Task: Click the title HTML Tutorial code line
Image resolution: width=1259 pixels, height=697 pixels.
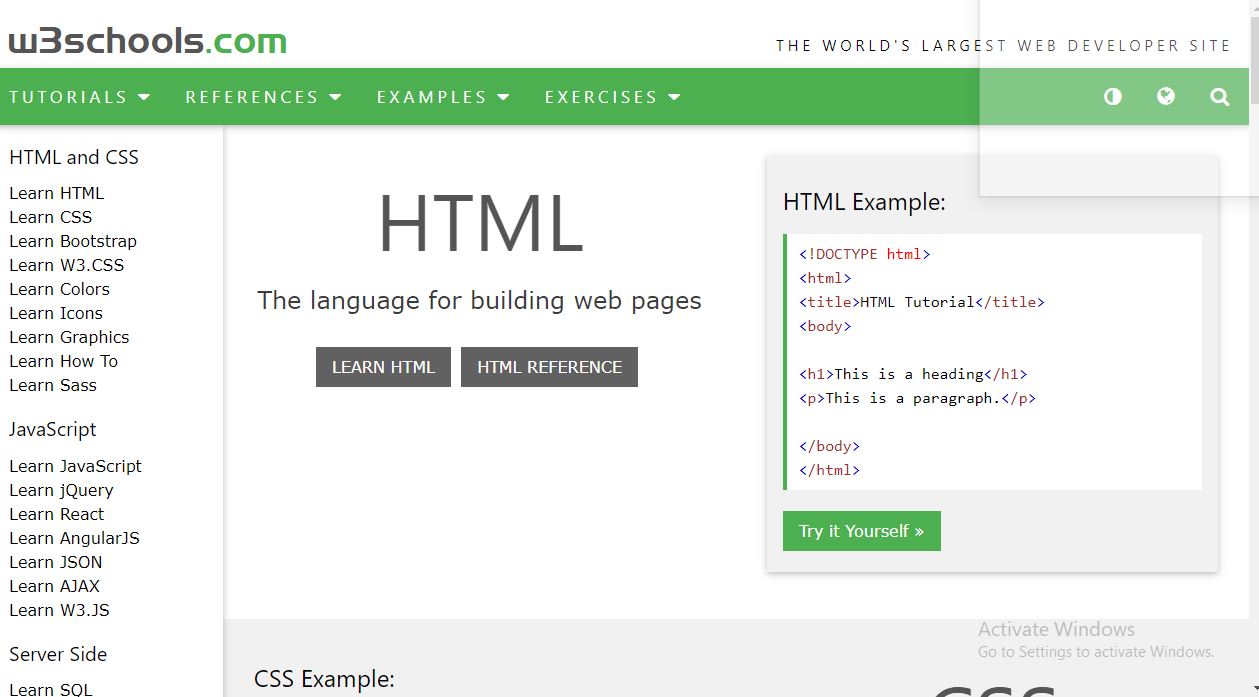Action: tap(921, 302)
